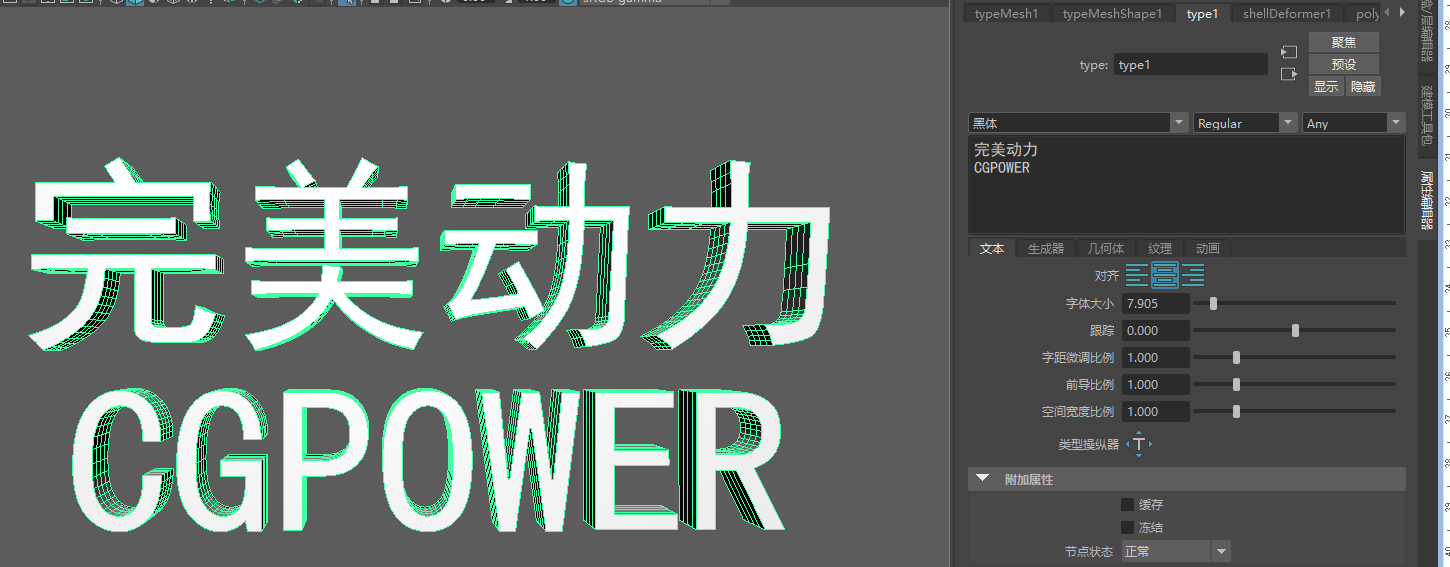Select left text alignment icon
This screenshot has width=1450, height=567.
click(x=1137, y=275)
